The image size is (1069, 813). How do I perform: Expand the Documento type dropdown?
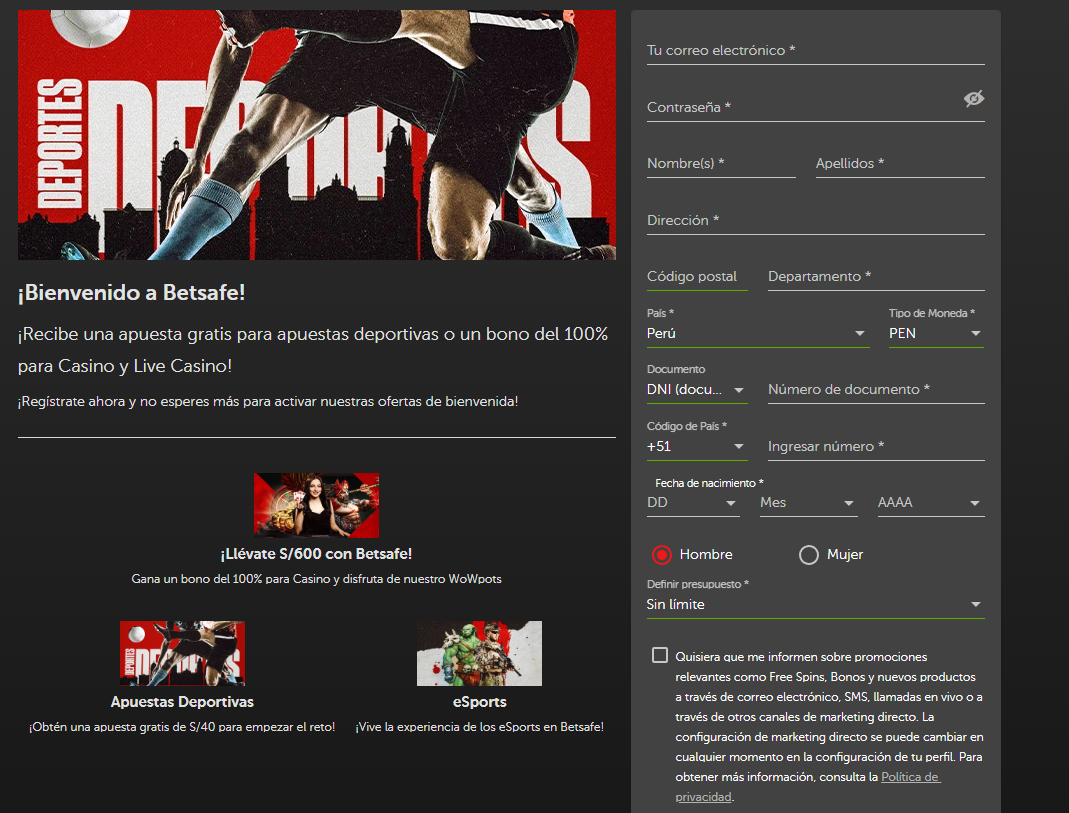[x=696, y=389]
